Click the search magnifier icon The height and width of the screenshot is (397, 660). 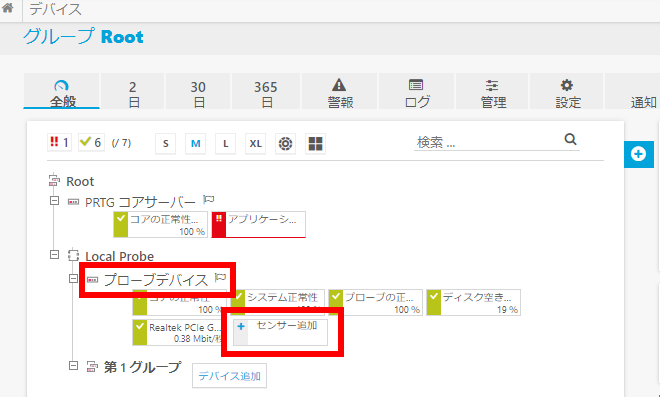pyautogui.click(x=570, y=139)
